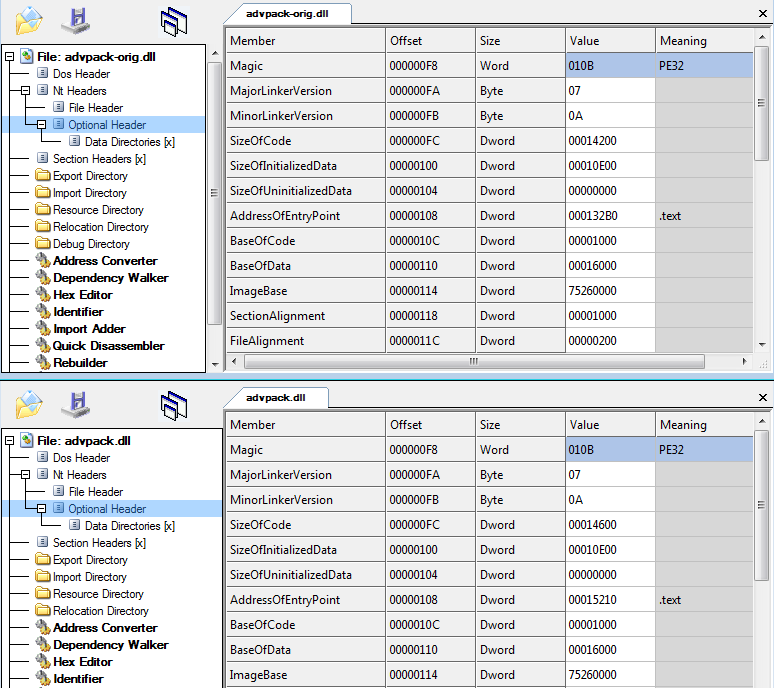This screenshot has width=774, height=688.
Task: Collapse the Nt Headers node in top tree
Action: (26, 91)
